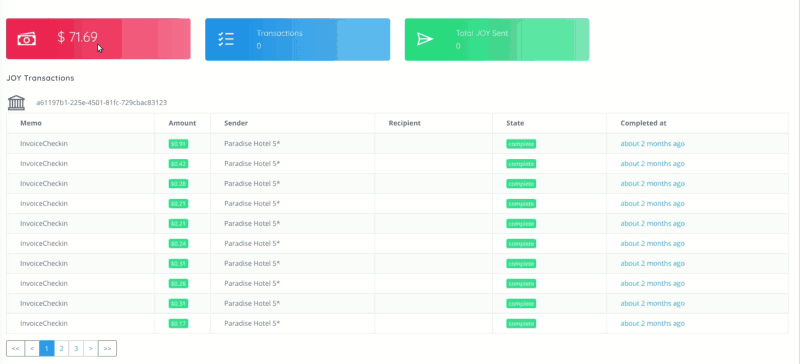Click the Recipient column header

(x=405, y=124)
